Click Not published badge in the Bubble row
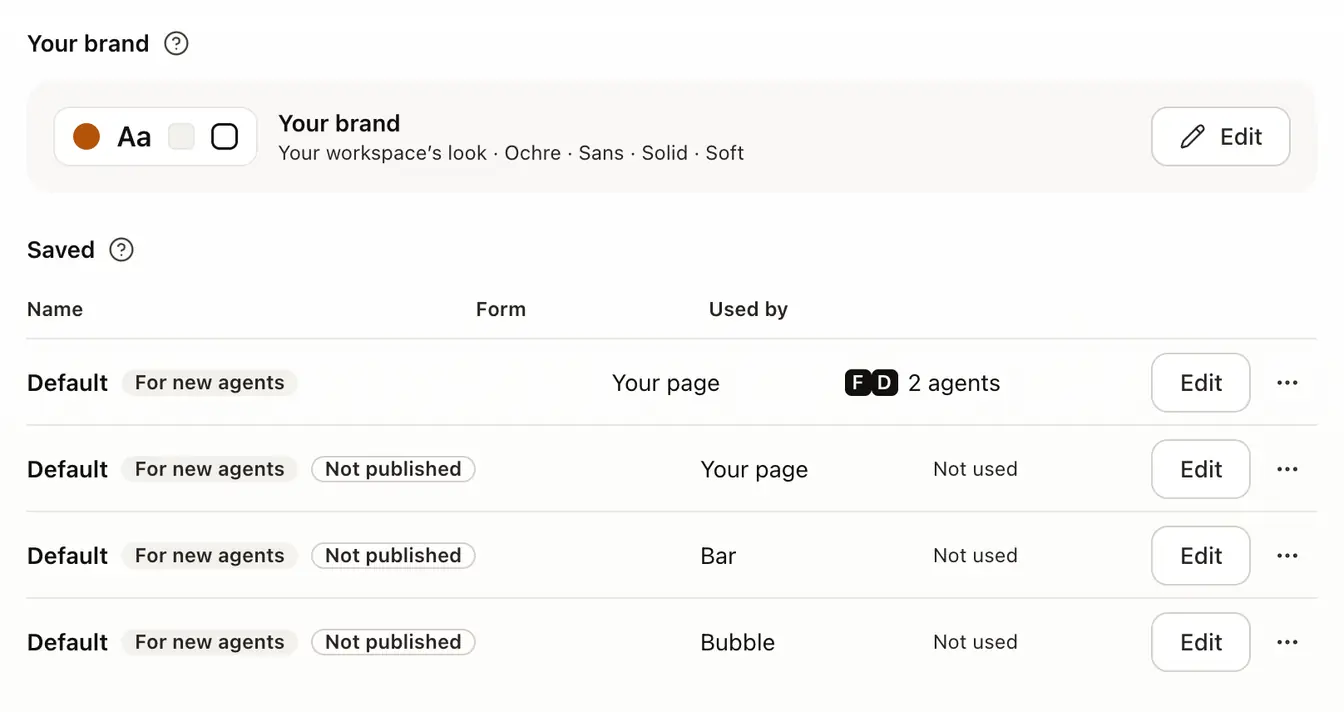 393,642
